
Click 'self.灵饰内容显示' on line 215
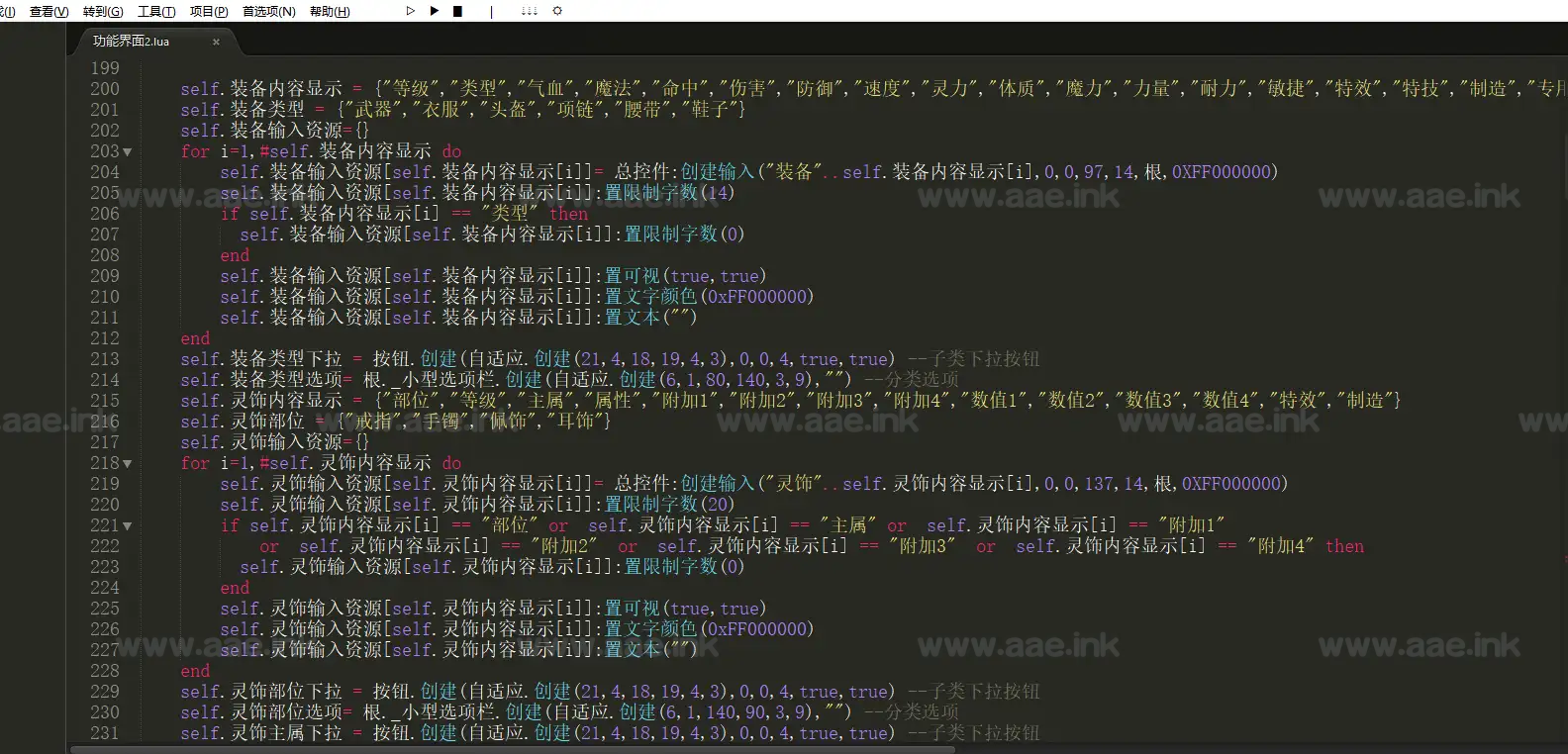[x=261, y=401]
